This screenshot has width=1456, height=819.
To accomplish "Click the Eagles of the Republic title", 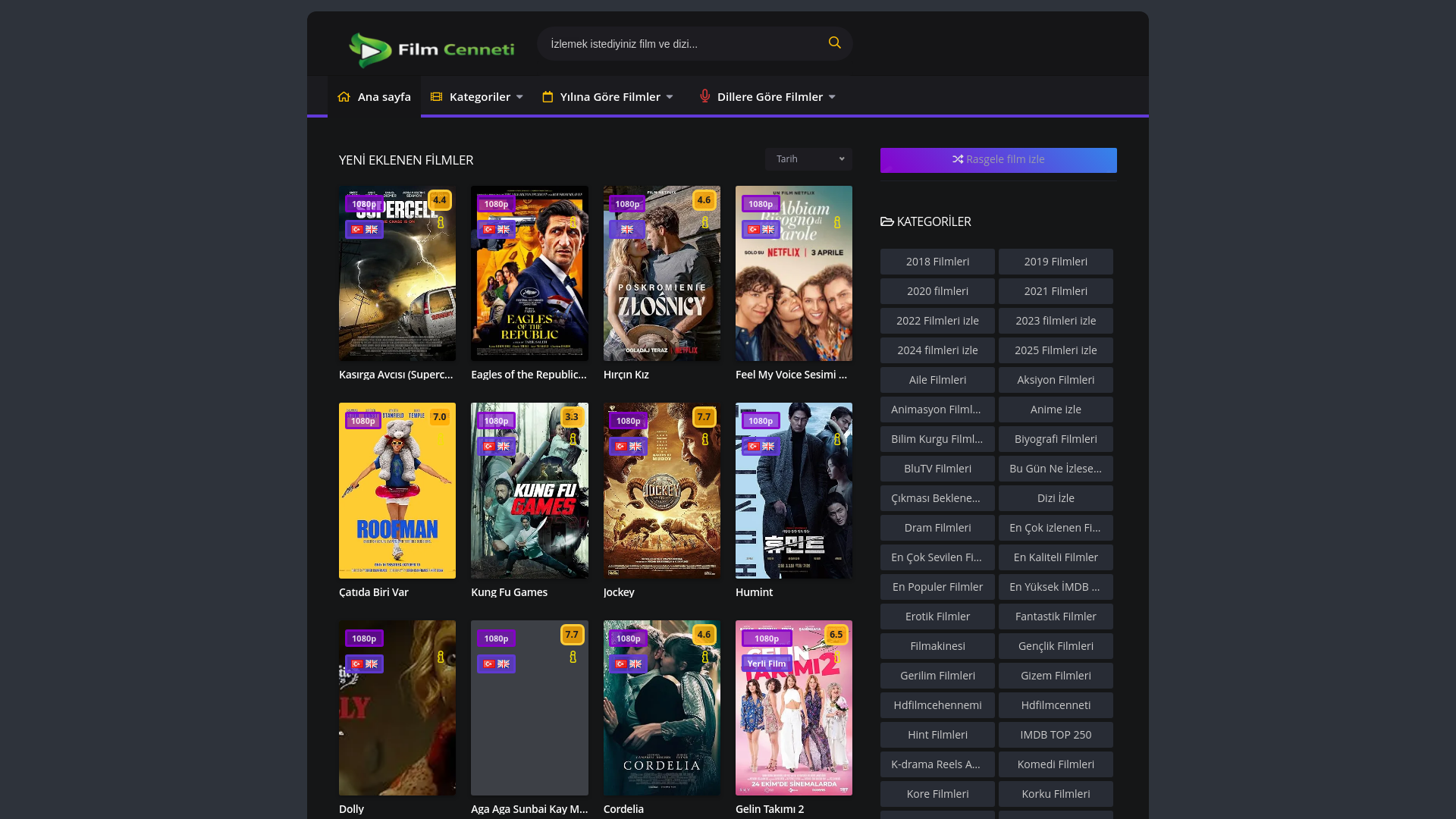I will [529, 375].
